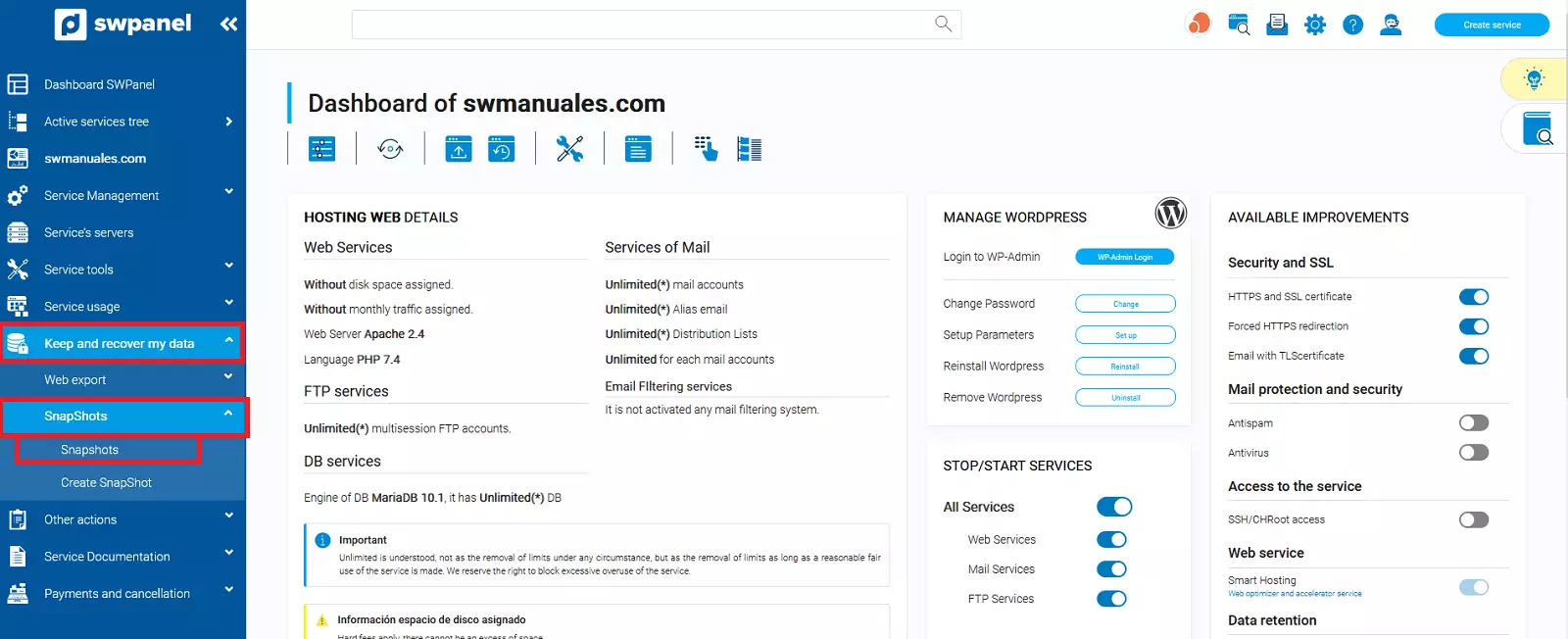Click in the top search field
This screenshot has width=1568, height=639.
point(637,25)
